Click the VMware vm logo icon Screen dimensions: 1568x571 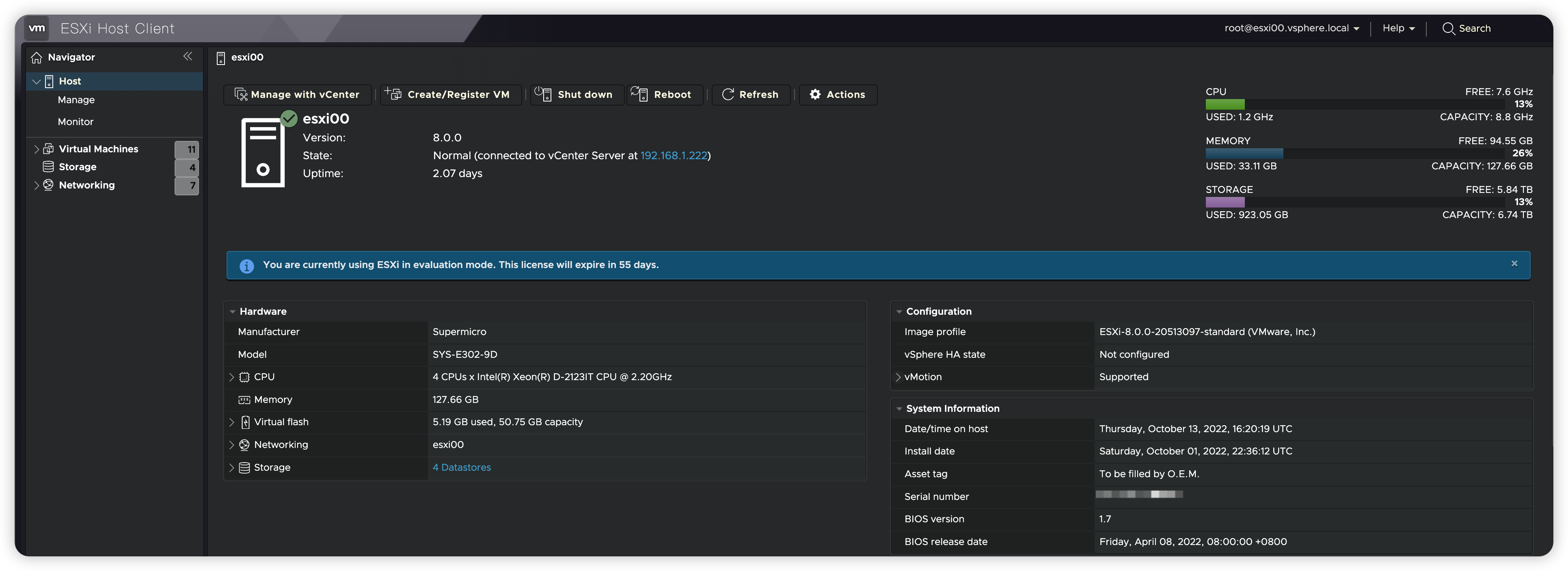tap(37, 28)
